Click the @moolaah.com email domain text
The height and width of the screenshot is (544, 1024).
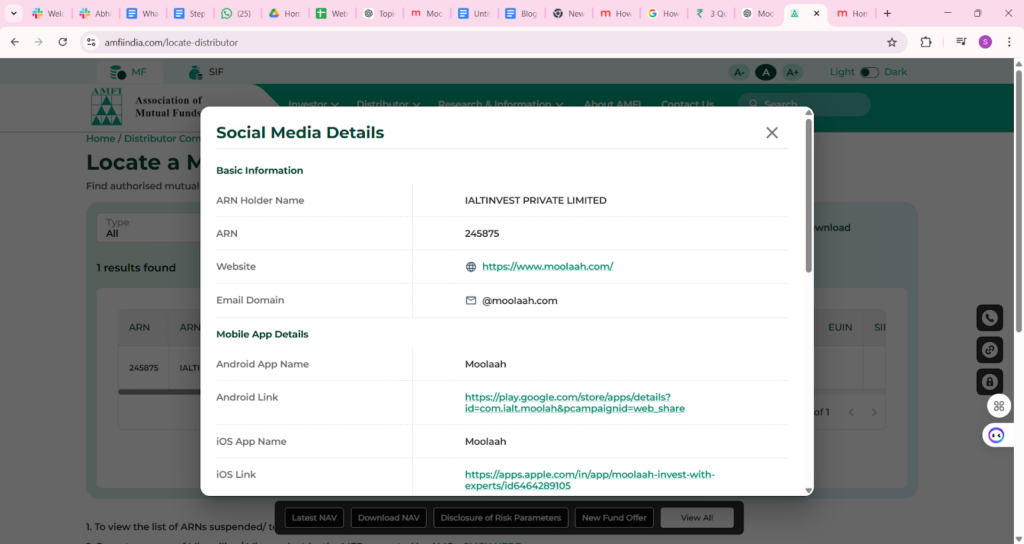tap(520, 300)
